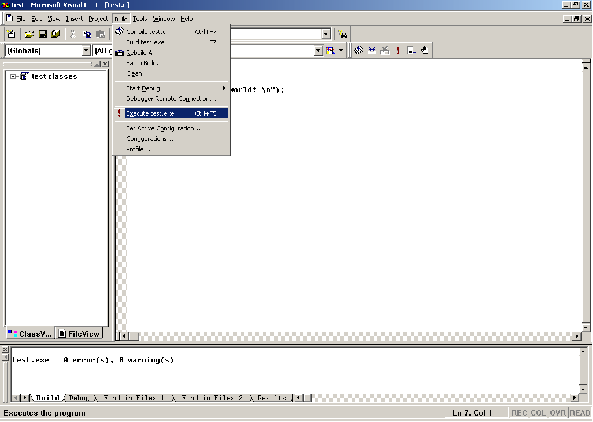
Task: Select the Find in Files 1 output tab
Action: (134, 397)
